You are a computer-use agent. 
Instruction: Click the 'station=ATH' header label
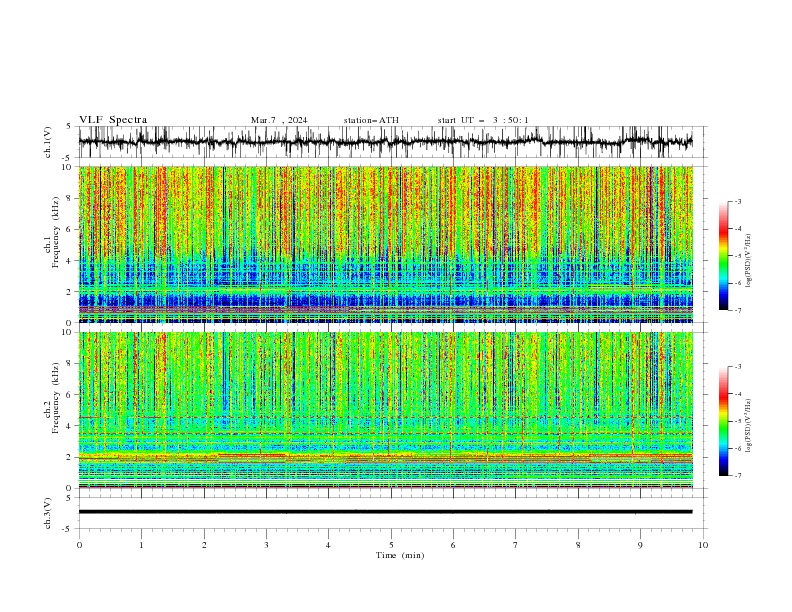[x=371, y=120]
